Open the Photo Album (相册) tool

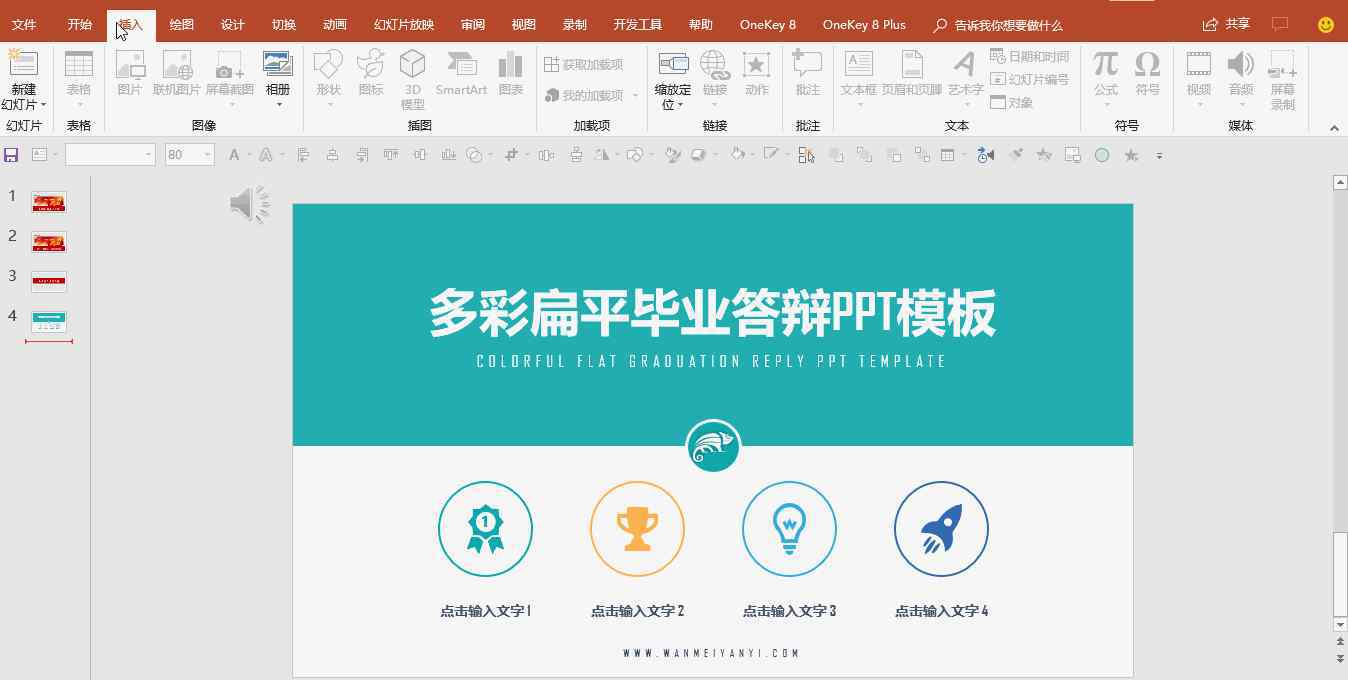click(277, 66)
